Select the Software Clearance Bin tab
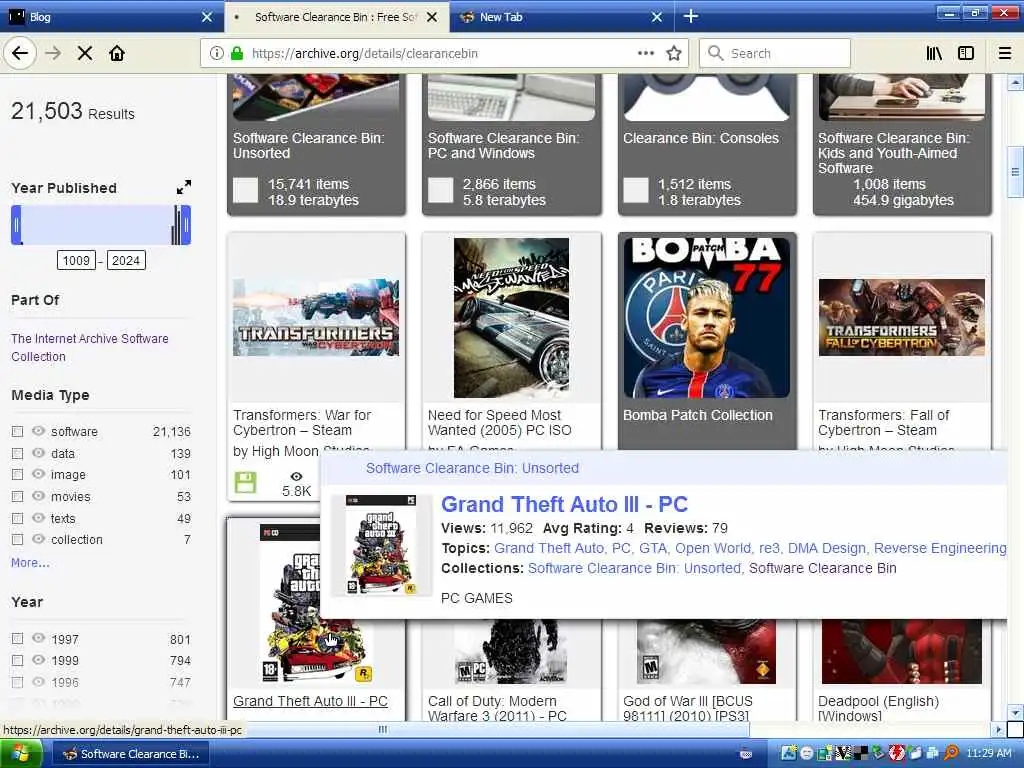This screenshot has height=768, width=1024. click(x=336, y=17)
